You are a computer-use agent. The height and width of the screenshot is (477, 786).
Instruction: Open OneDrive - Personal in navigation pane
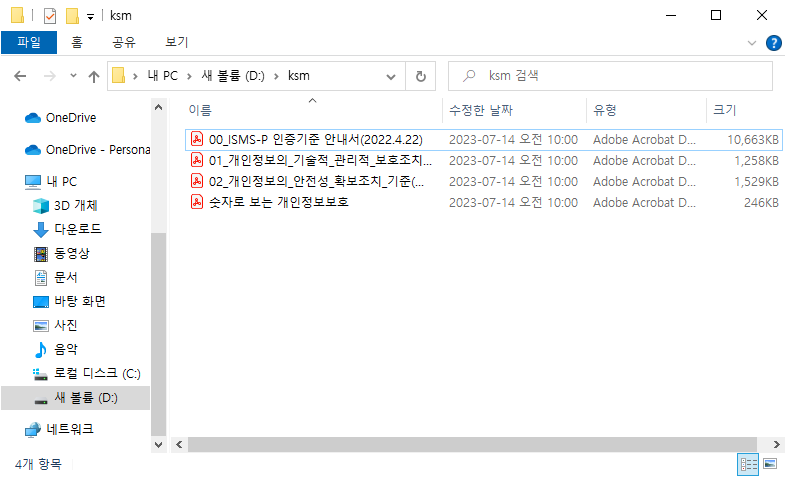click(87, 150)
